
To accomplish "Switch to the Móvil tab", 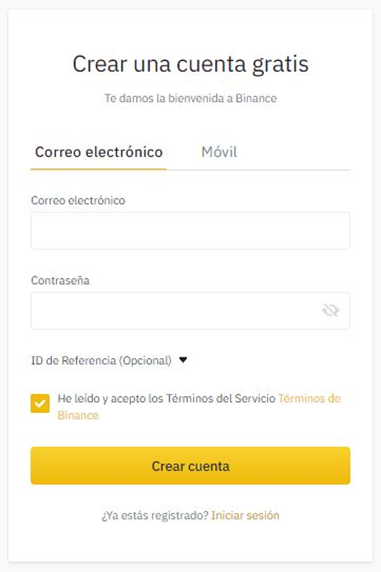I will 219,152.
